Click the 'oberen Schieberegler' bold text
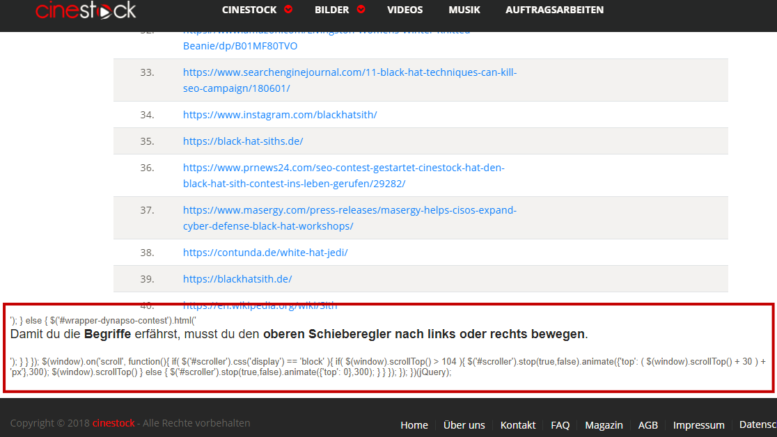Viewport: 777px width, 437px height. coord(327,334)
